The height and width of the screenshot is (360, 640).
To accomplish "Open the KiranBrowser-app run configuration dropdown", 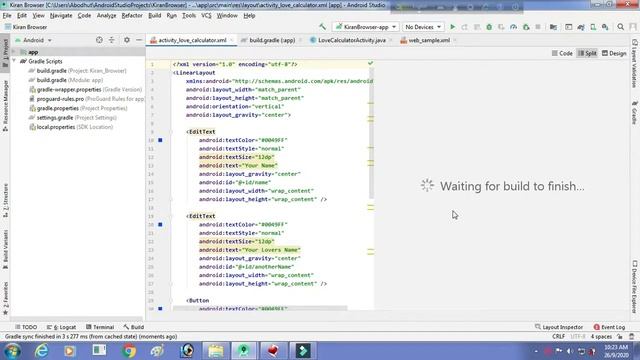I will tap(366, 27).
